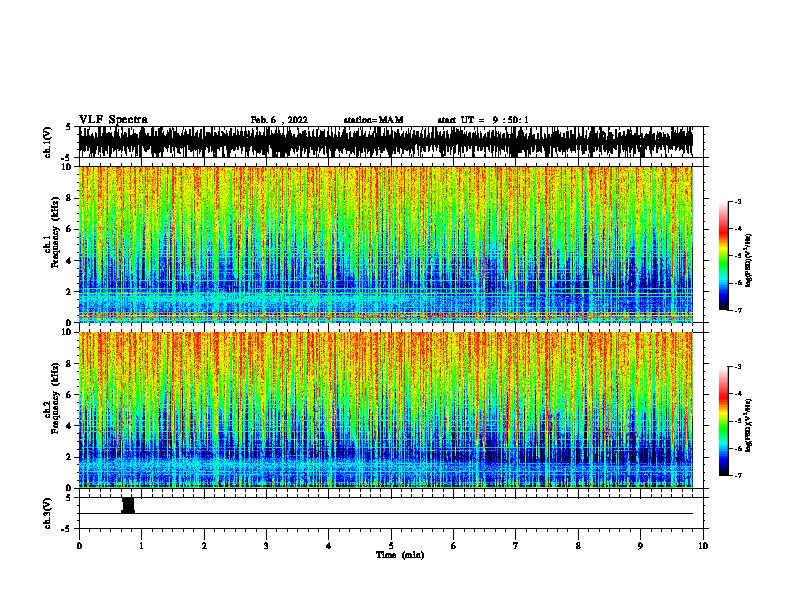The image size is (792, 612).
Task: Click the '7' tick on the time axis
Action: click(516, 546)
